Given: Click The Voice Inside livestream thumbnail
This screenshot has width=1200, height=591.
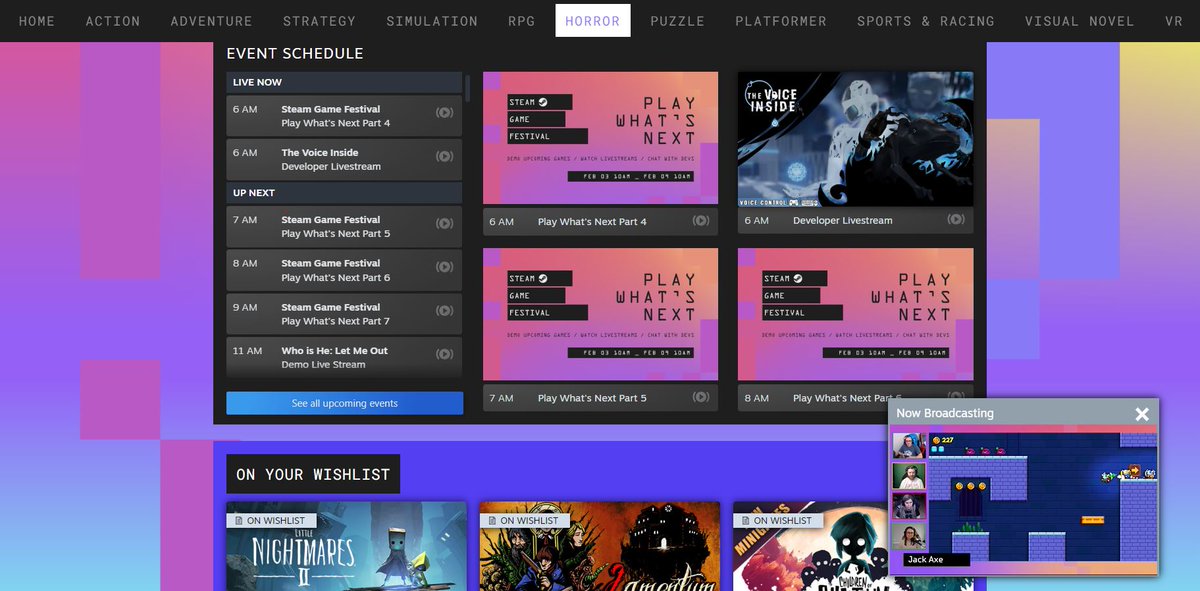Looking at the screenshot, I should click(x=855, y=139).
